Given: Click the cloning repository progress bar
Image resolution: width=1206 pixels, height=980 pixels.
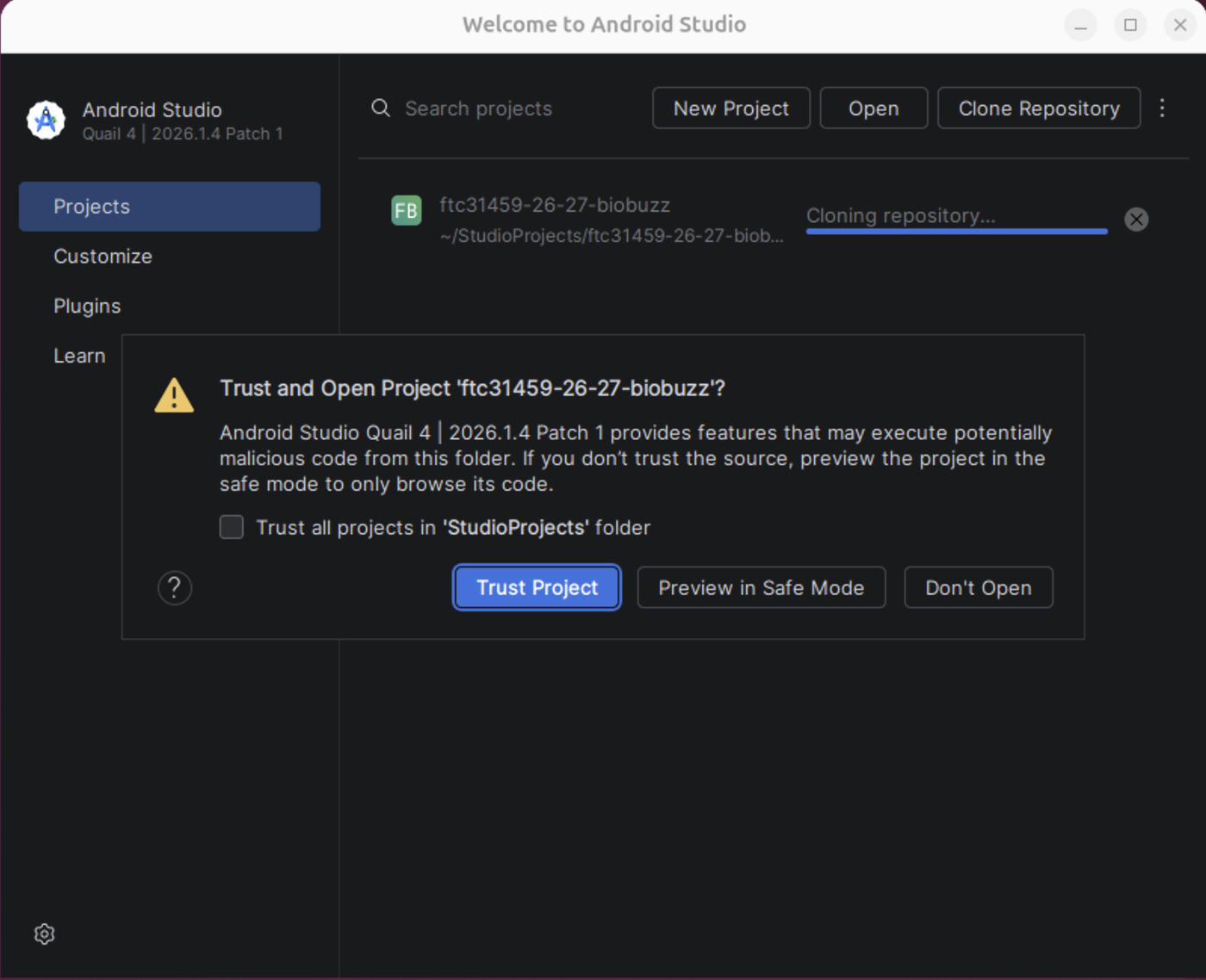Looking at the screenshot, I should tap(957, 232).
